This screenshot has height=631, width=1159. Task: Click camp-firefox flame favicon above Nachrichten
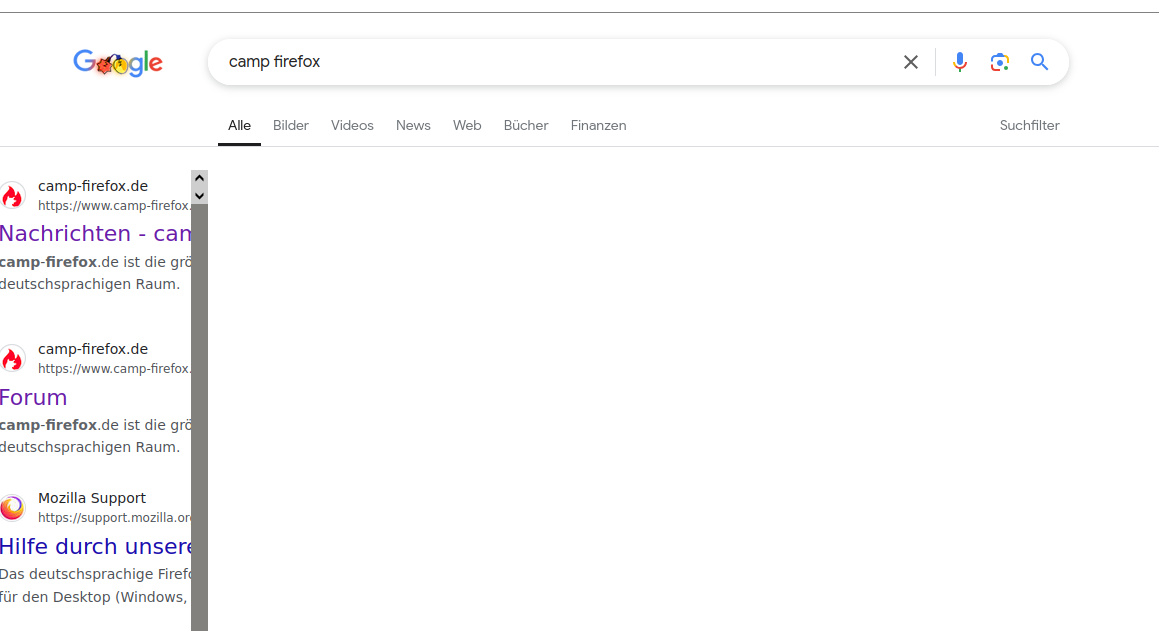[12, 196]
